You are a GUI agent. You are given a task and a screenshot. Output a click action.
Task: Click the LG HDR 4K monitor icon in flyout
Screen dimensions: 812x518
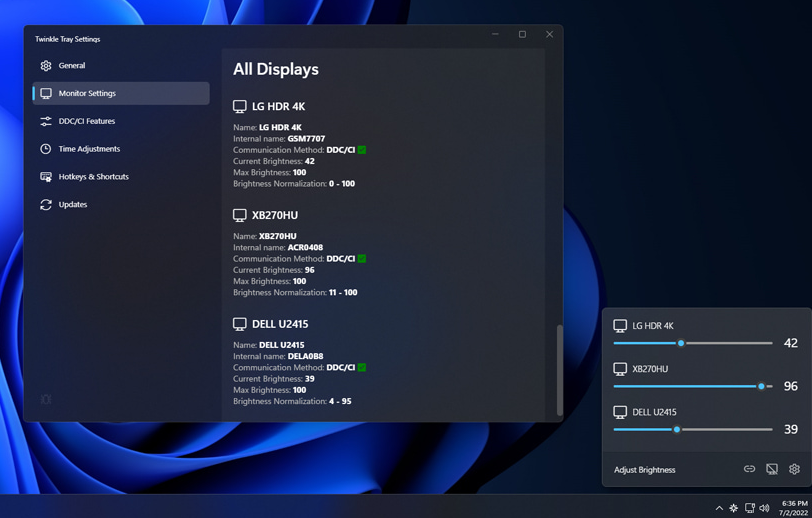point(620,326)
